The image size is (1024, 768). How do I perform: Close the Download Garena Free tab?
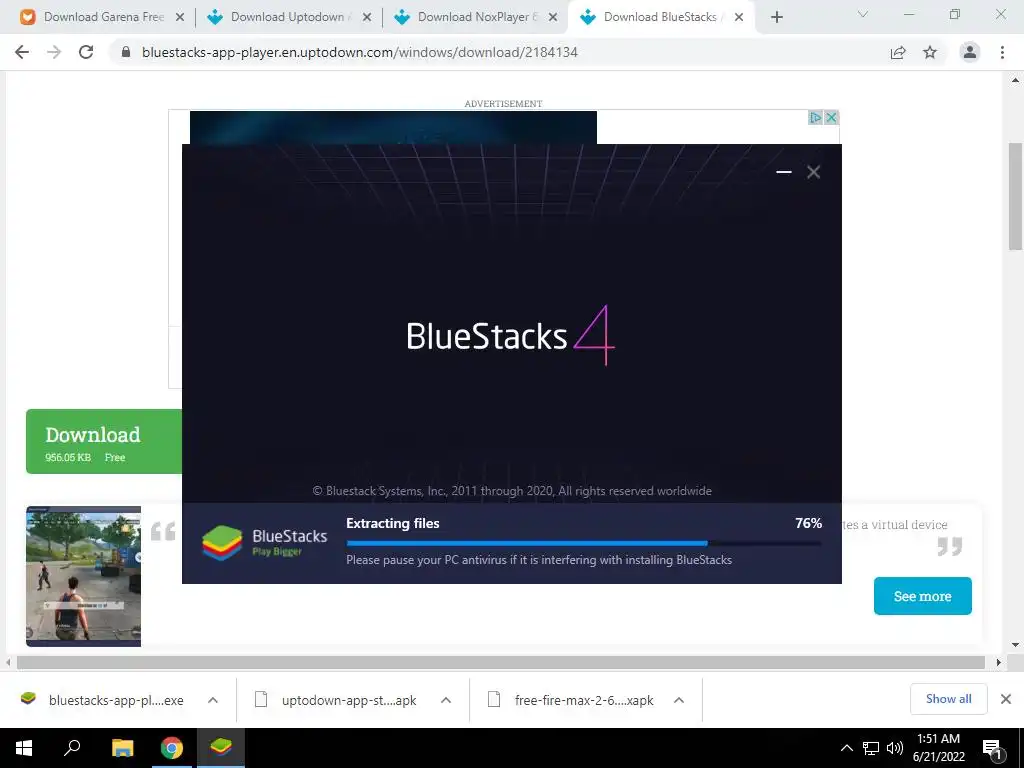click(180, 18)
